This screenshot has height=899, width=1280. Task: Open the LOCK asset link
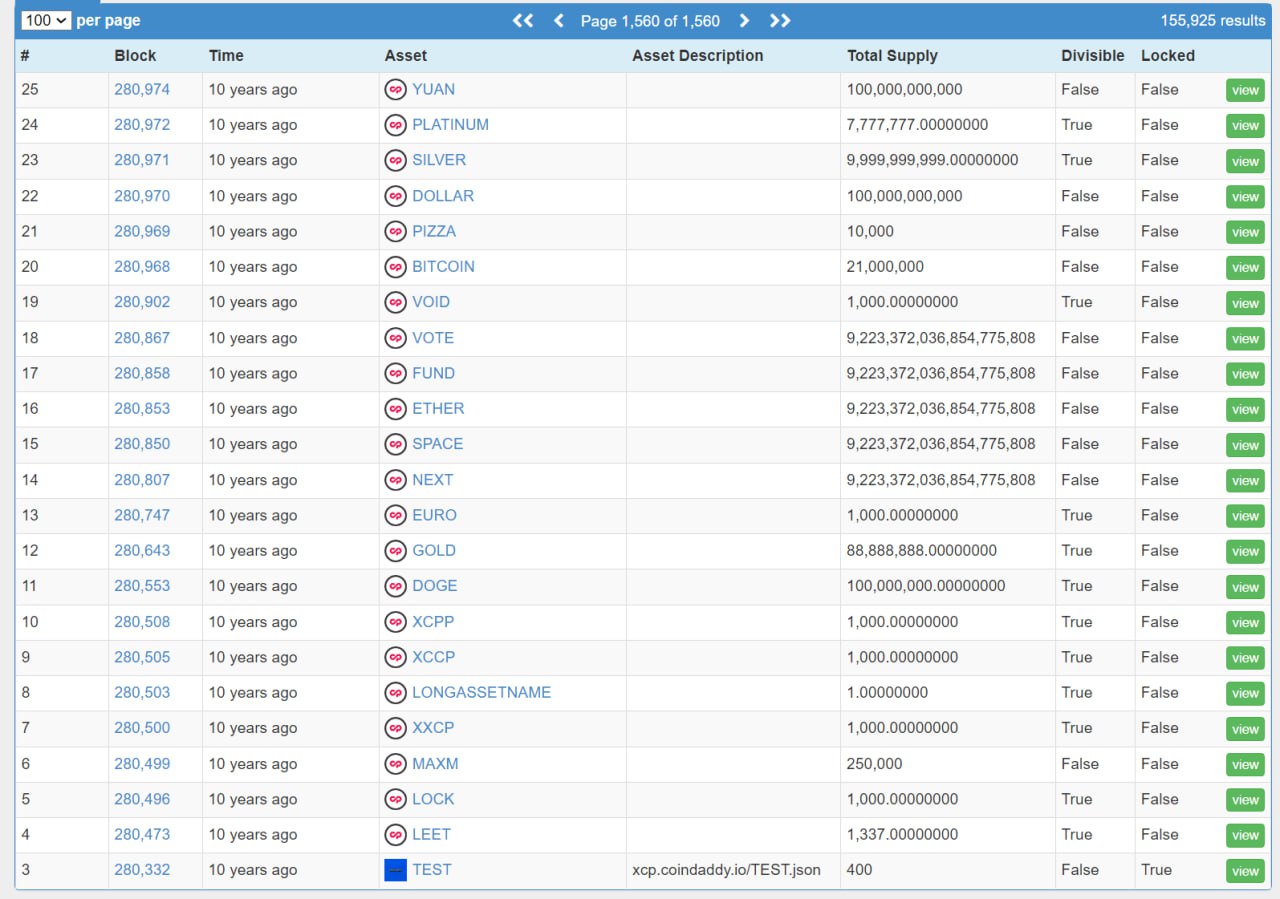[x=433, y=799]
